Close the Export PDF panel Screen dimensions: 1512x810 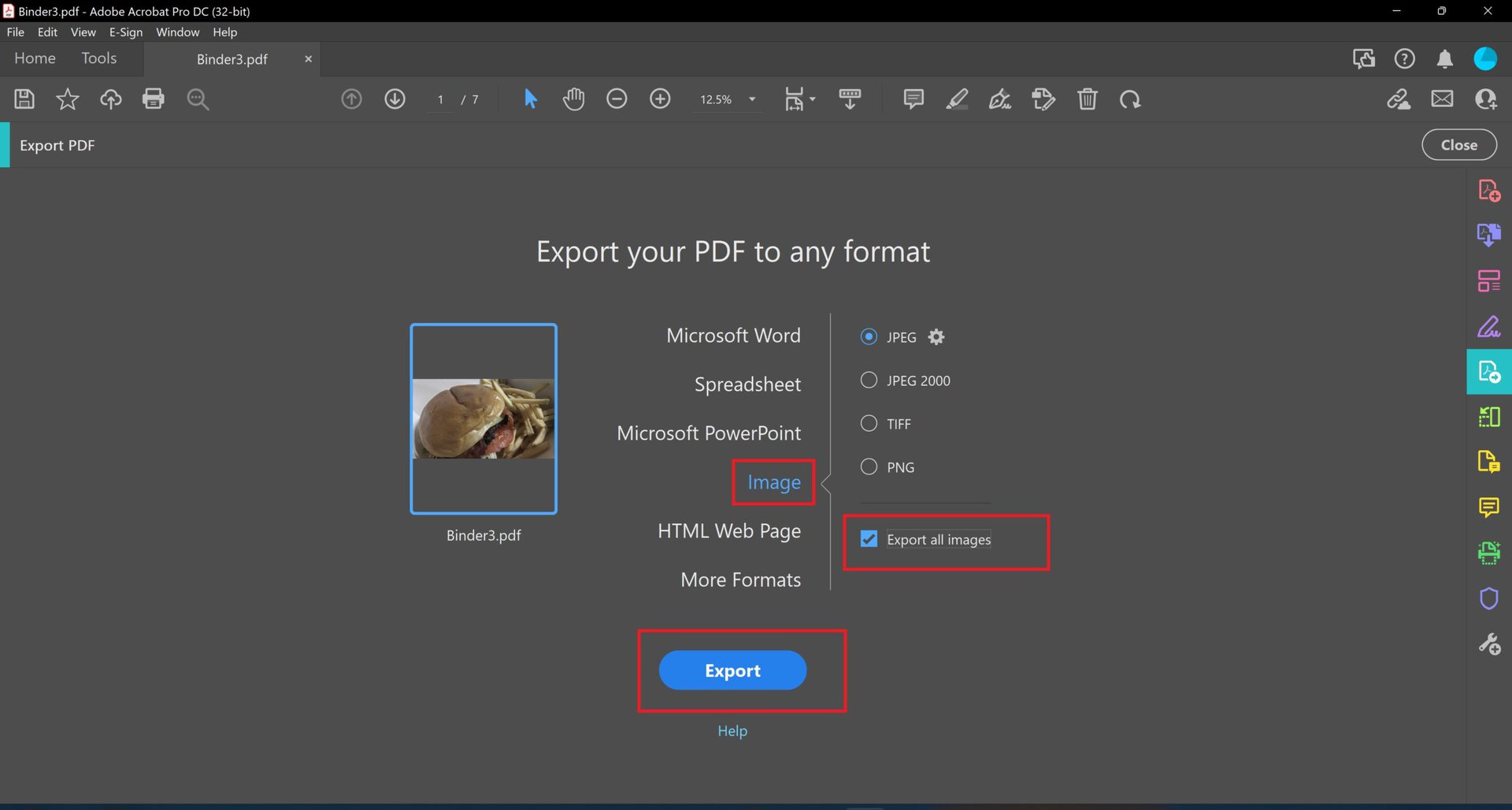click(x=1459, y=145)
